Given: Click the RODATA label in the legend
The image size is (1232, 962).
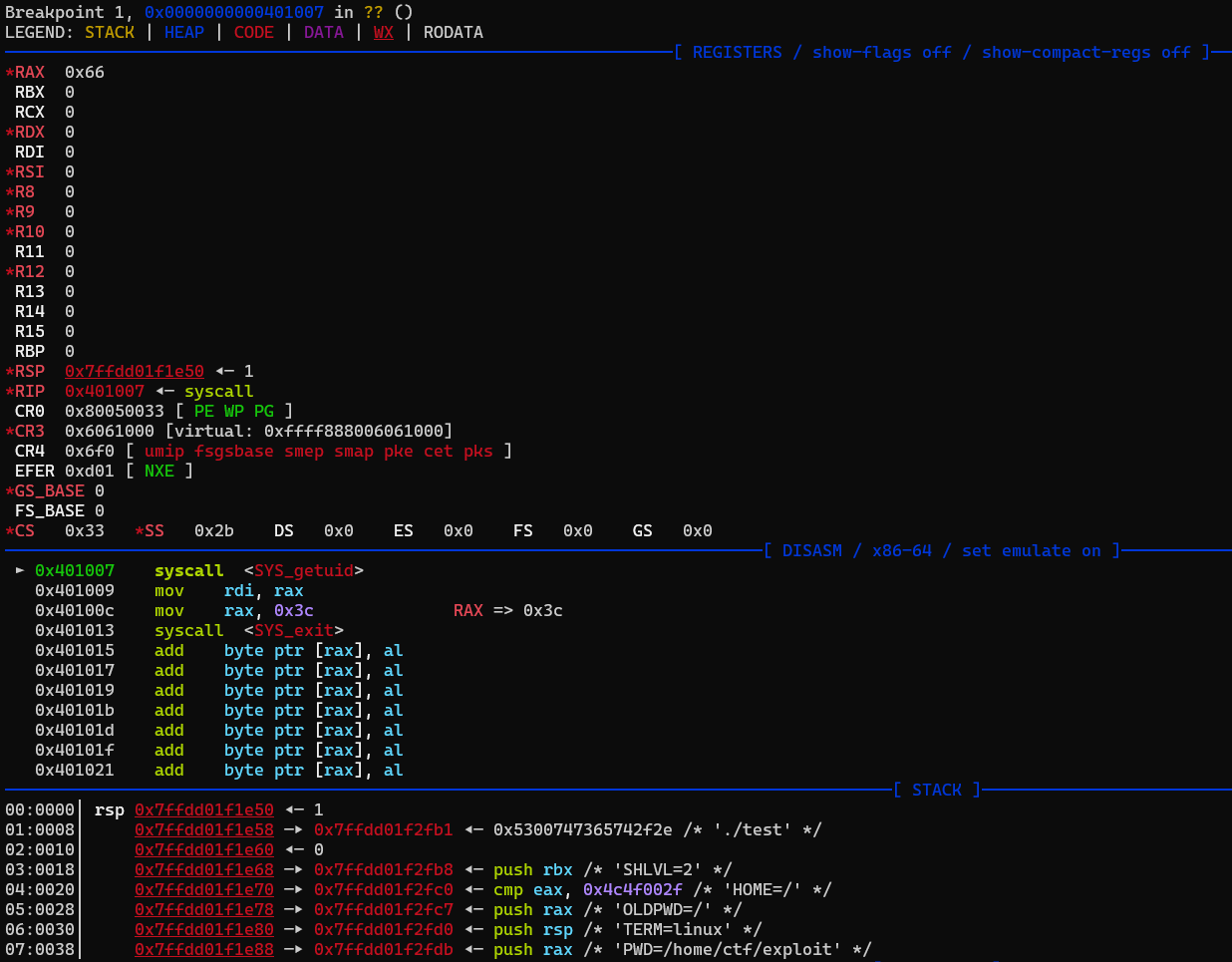Looking at the screenshot, I should click(453, 32).
